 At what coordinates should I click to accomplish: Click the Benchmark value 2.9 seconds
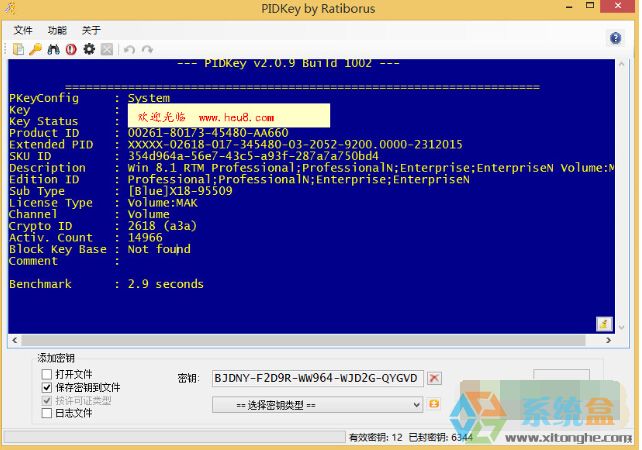click(165, 284)
